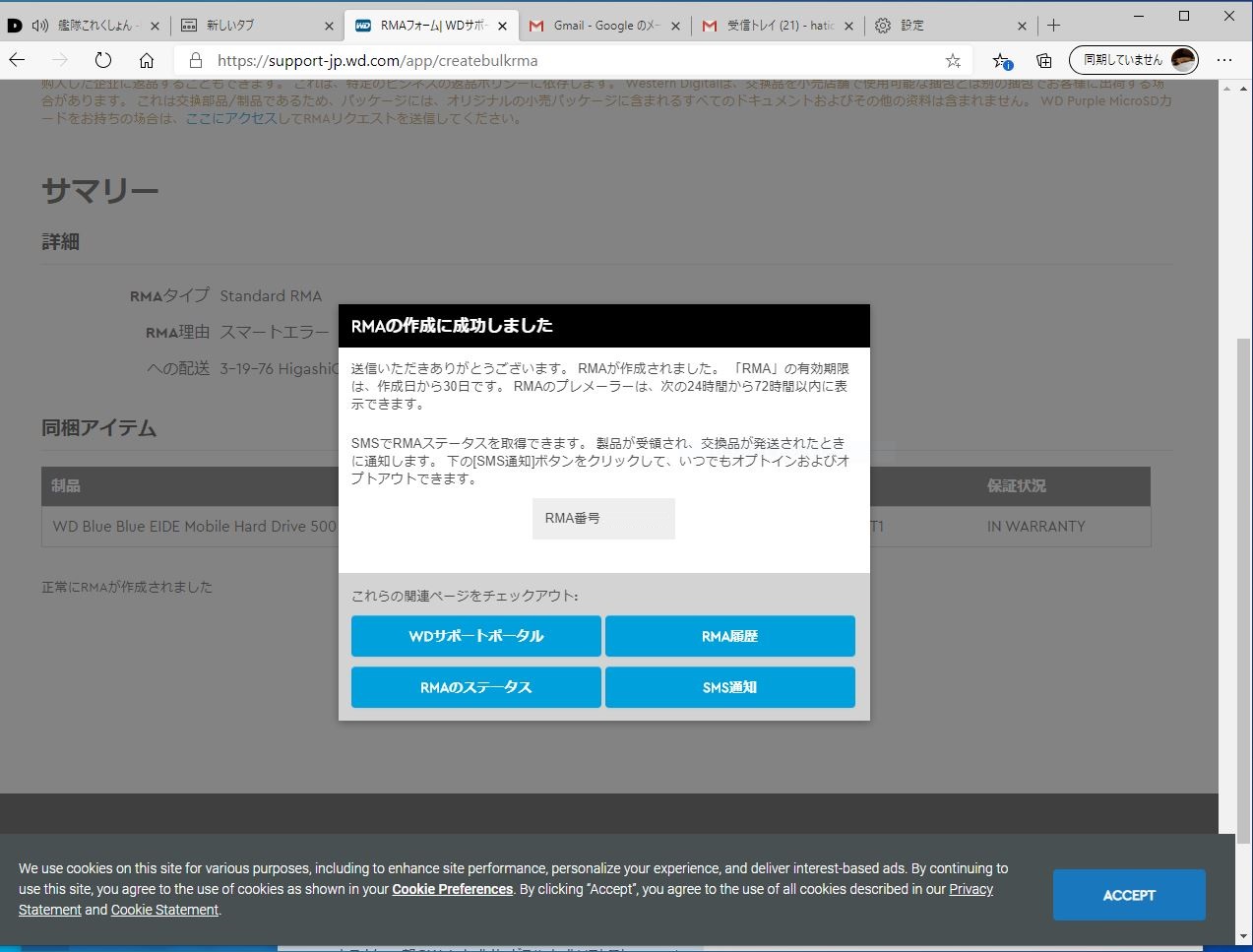Click the RMAのステータス button
This screenshot has width=1253, height=952.
click(476, 687)
